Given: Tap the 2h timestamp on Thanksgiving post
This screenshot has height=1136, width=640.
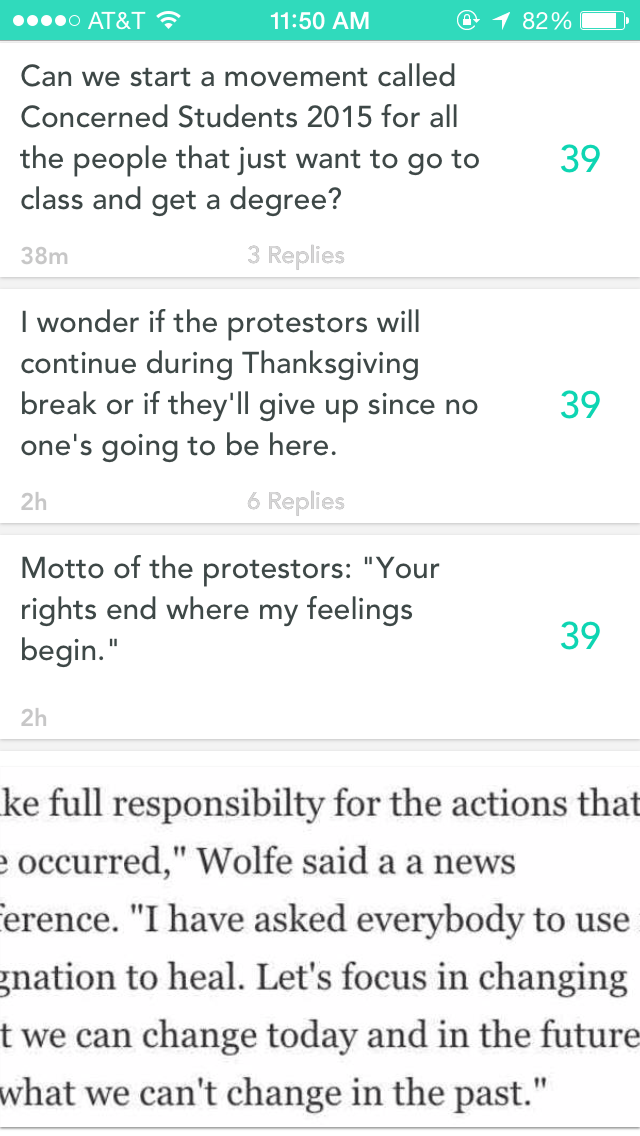Looking at the screenshot, I should (34, 502).
